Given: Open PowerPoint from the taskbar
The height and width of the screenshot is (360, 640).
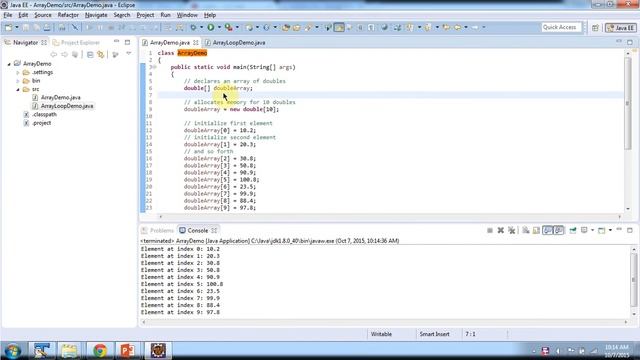Looking at the screenshot, I should [x=128, y=351].
